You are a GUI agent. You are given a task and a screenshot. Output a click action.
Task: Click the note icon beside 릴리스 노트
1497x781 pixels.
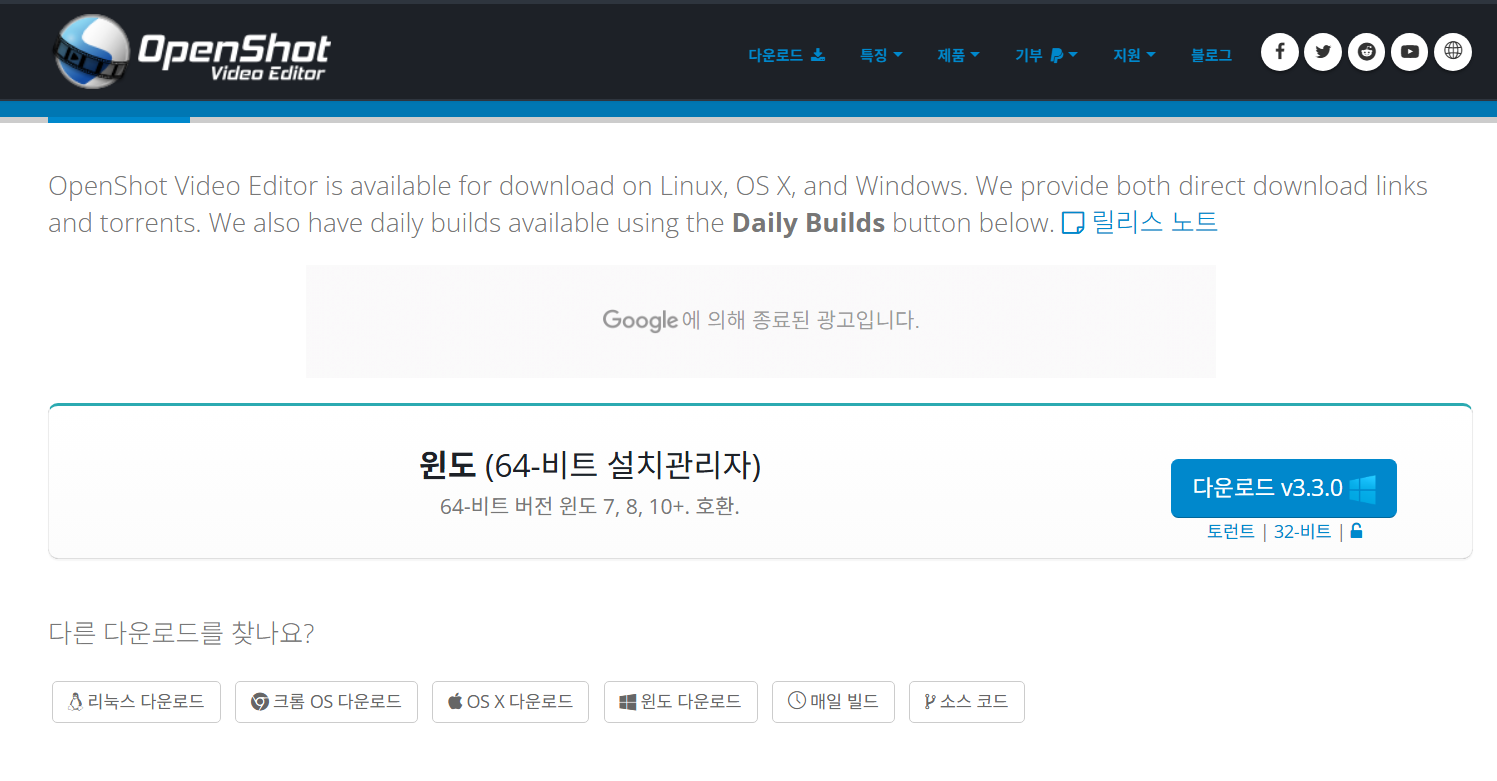click(x=1073, y=223)
